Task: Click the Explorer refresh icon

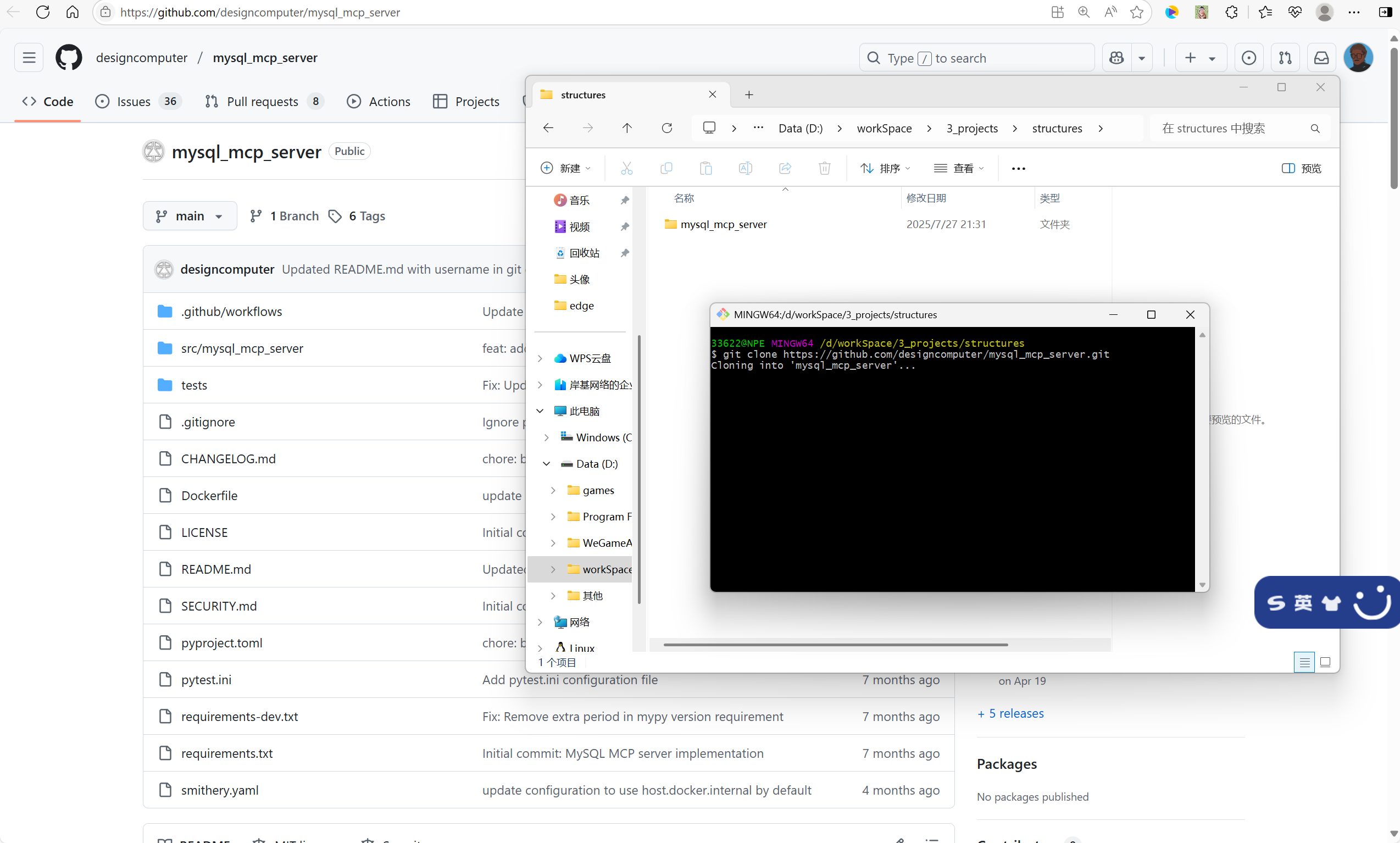Action: tap(667, 129)
